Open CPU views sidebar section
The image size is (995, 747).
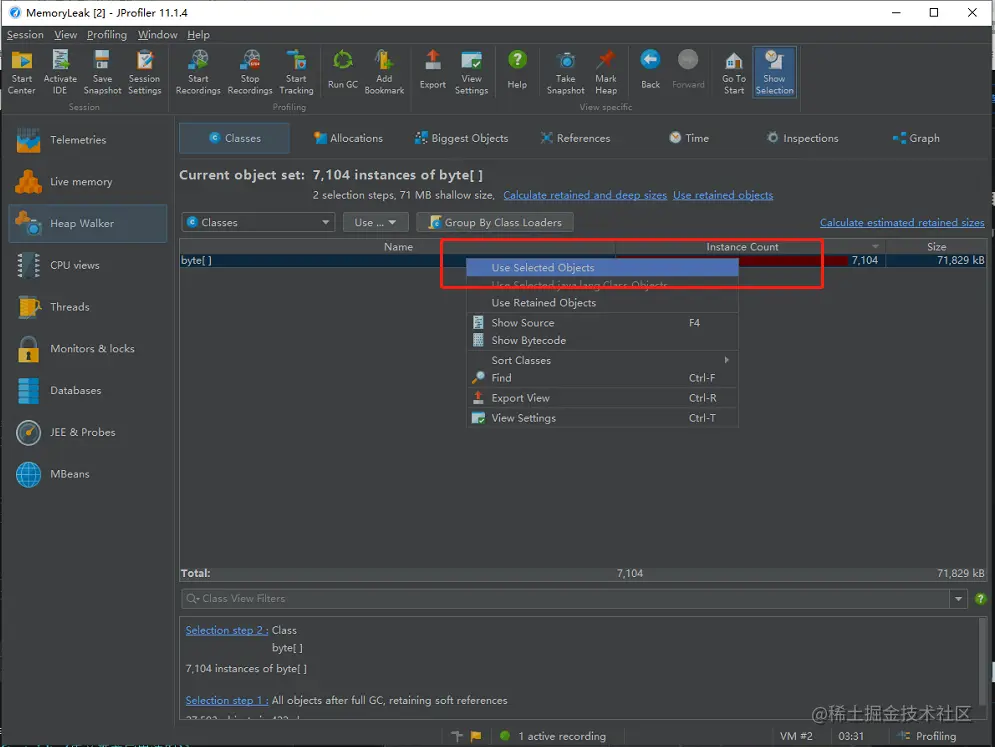(88, 265)
